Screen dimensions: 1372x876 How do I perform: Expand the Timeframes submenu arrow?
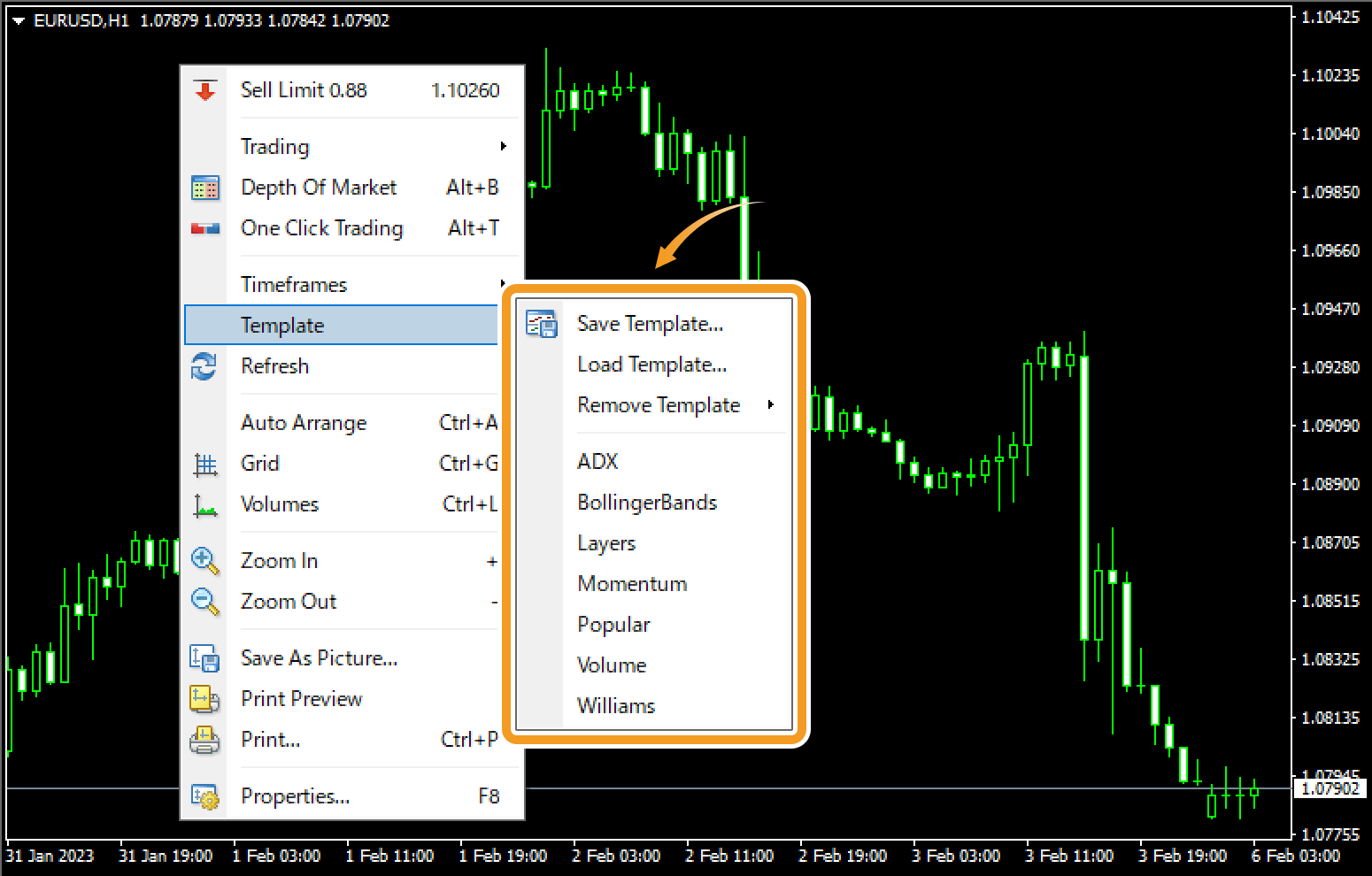(x=502, y=284)
